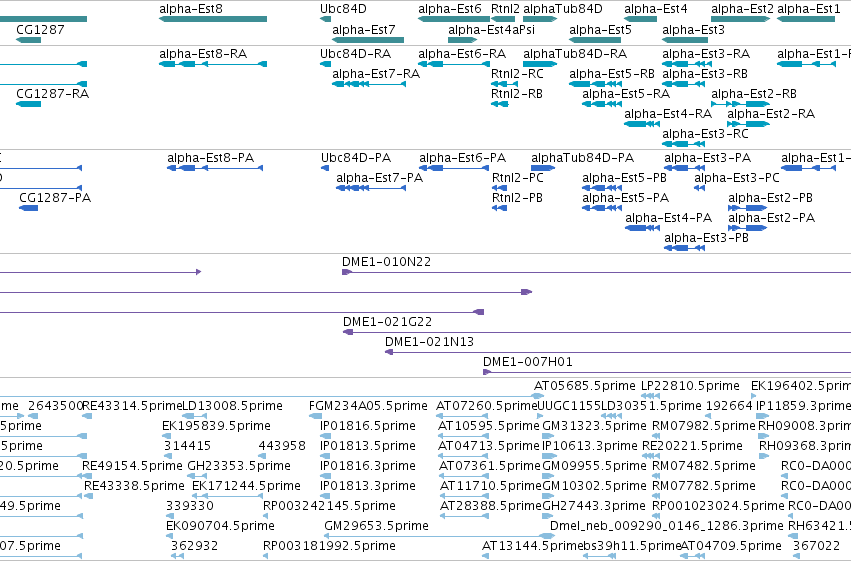Select the alpha-Est5-PB label
This screenshot has width=851, height=561.
point(624,178)
